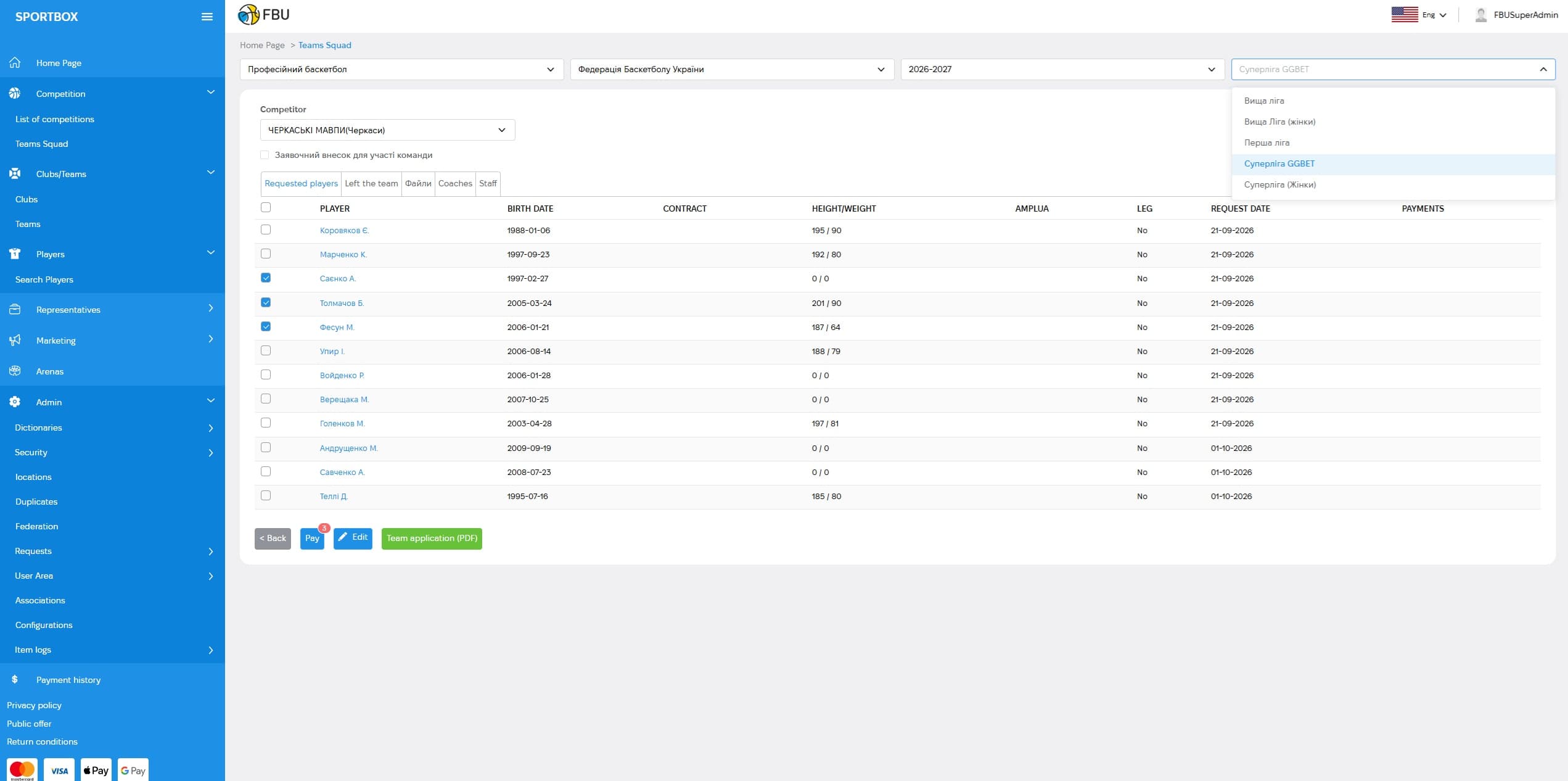Click the Google Pay icon
Screen dimensions: 1568x781
(x=133, y=770)
